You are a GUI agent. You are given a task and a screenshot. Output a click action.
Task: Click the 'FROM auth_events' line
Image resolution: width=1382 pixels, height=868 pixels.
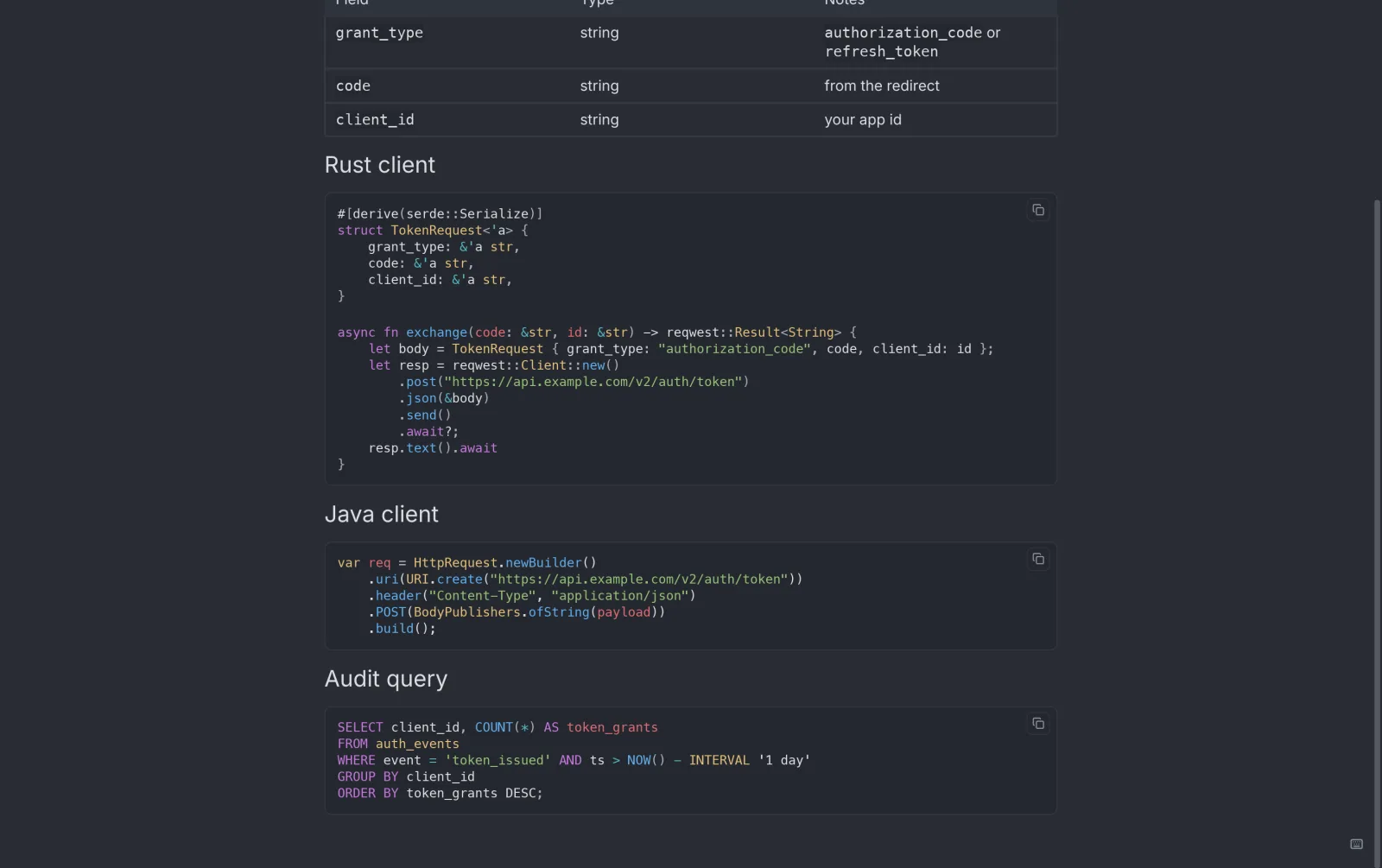[x=398, y=744]
